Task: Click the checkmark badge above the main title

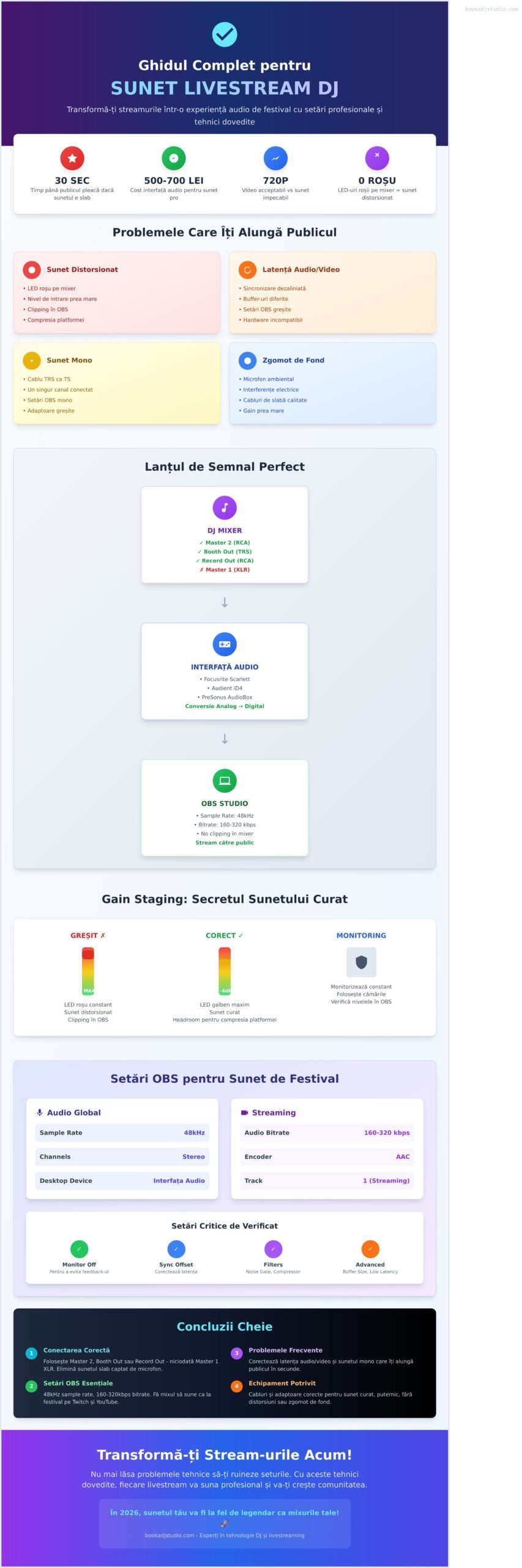Action: point(224,34)
